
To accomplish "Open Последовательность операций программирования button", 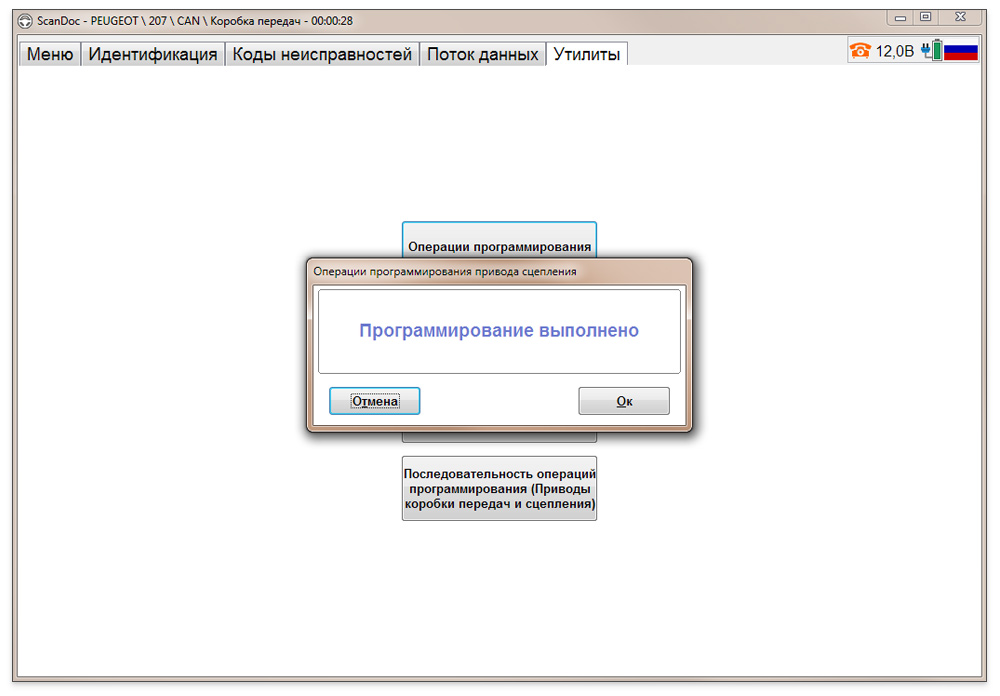I will pos(499,489).
